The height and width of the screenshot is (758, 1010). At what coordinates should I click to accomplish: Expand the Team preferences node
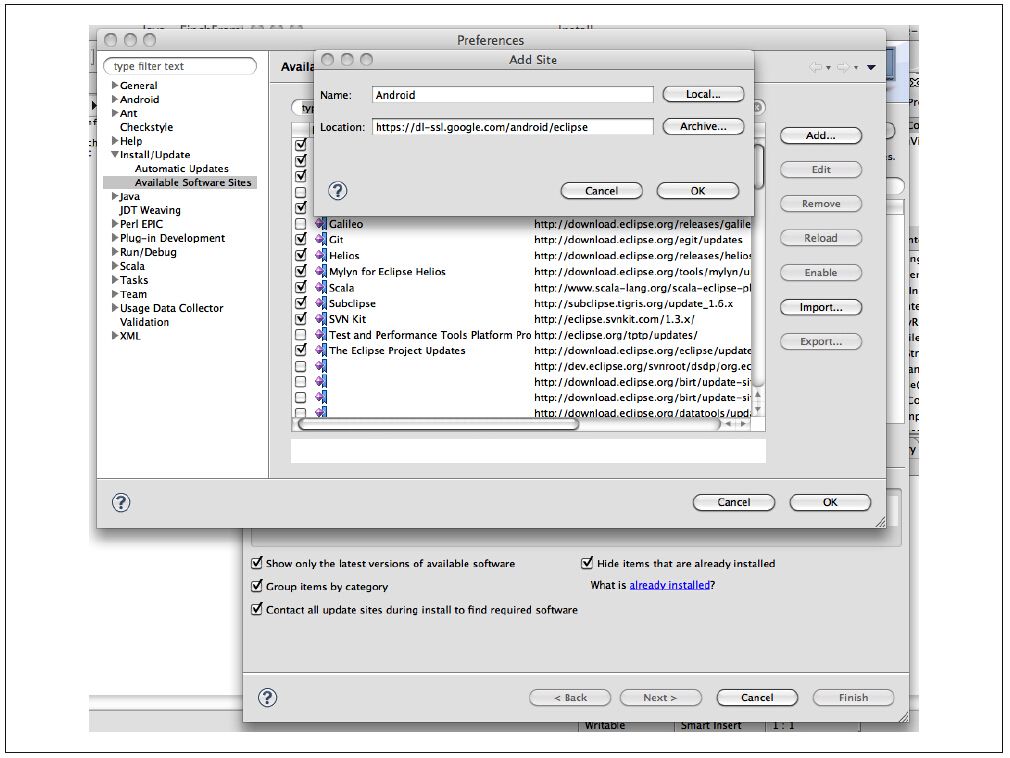[115, 294]
